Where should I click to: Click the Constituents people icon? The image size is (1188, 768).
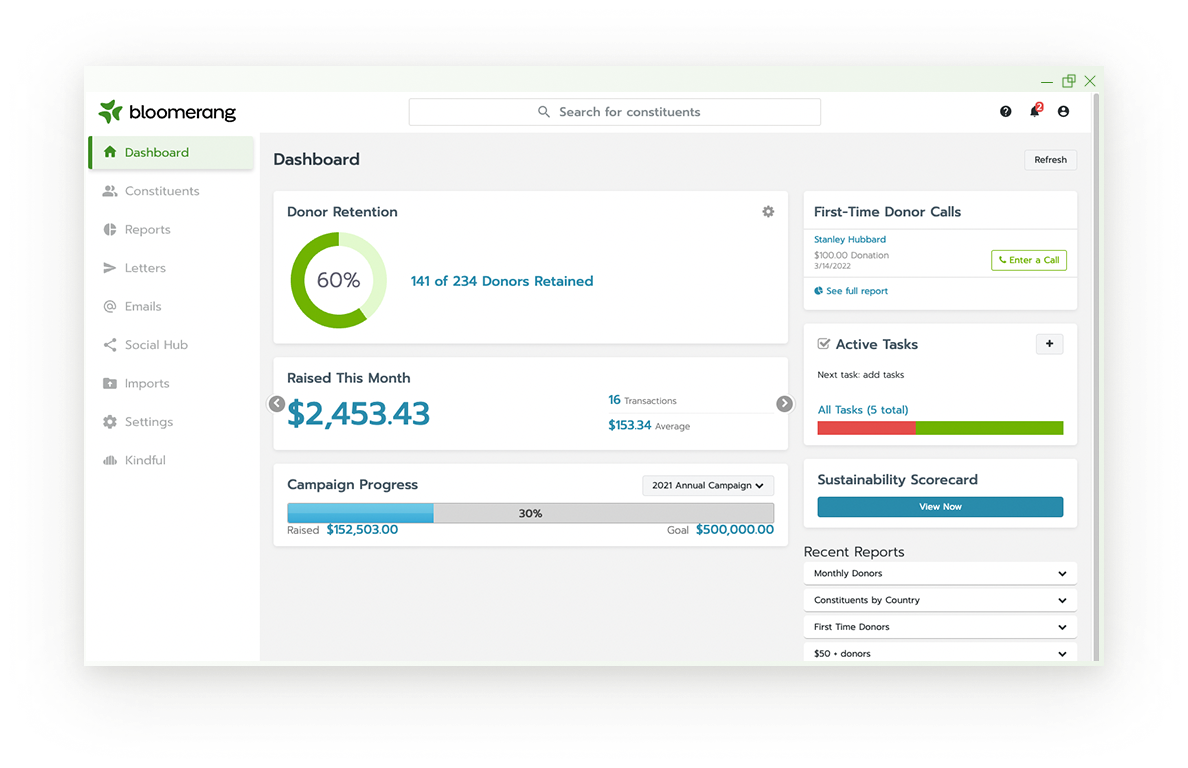[110, 191]
